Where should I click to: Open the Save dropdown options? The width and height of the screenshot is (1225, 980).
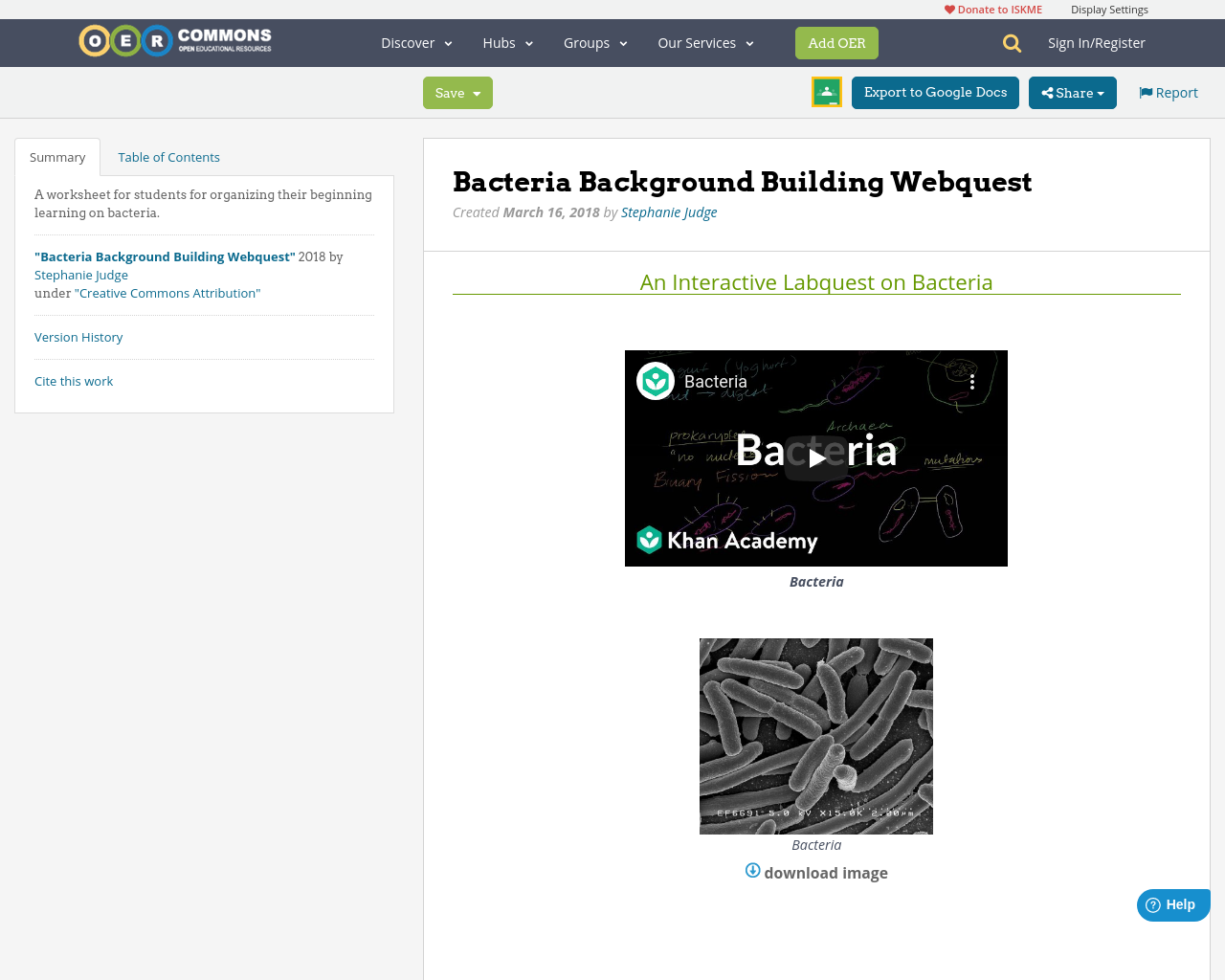coord(457,92)
